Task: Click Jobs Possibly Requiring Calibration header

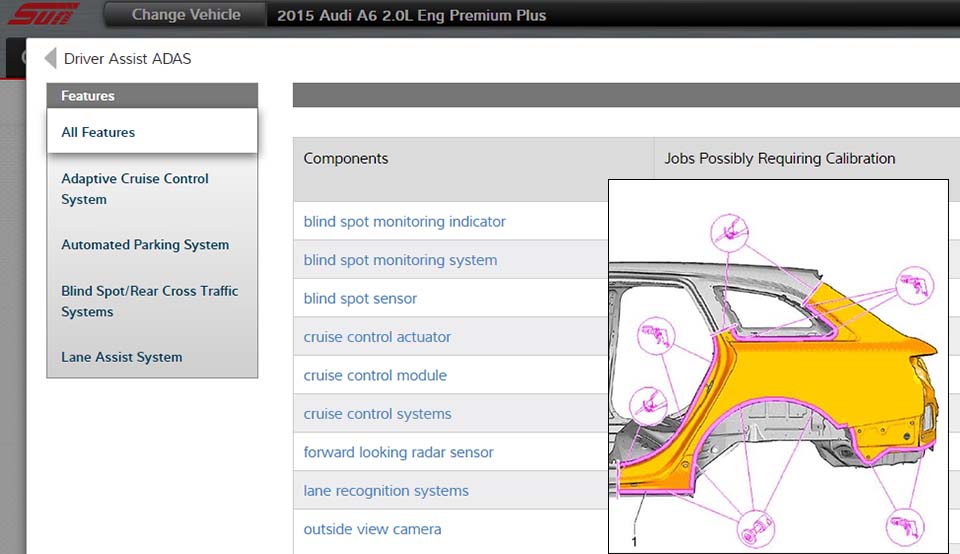Action: (780, 158)
